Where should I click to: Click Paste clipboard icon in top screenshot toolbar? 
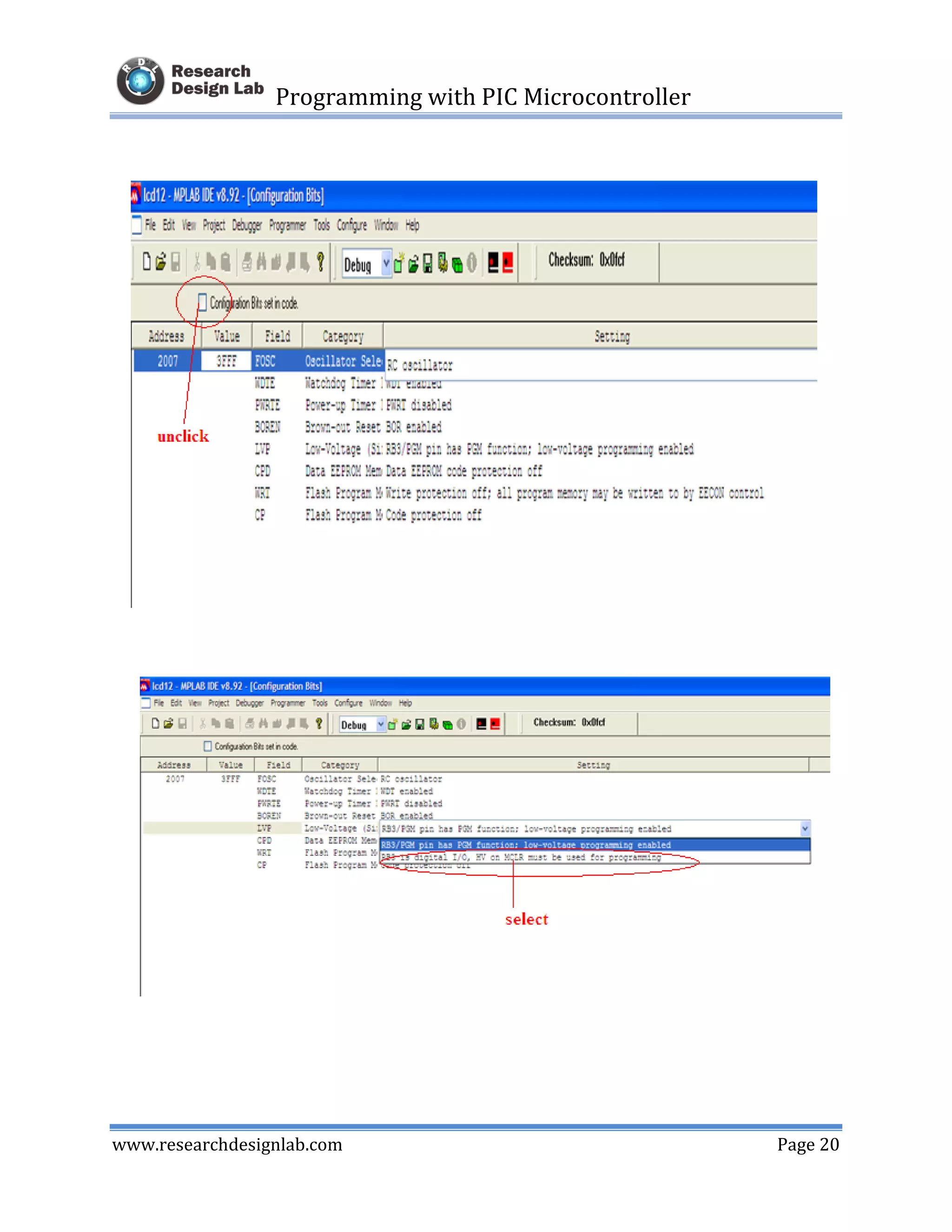(225, 262)
